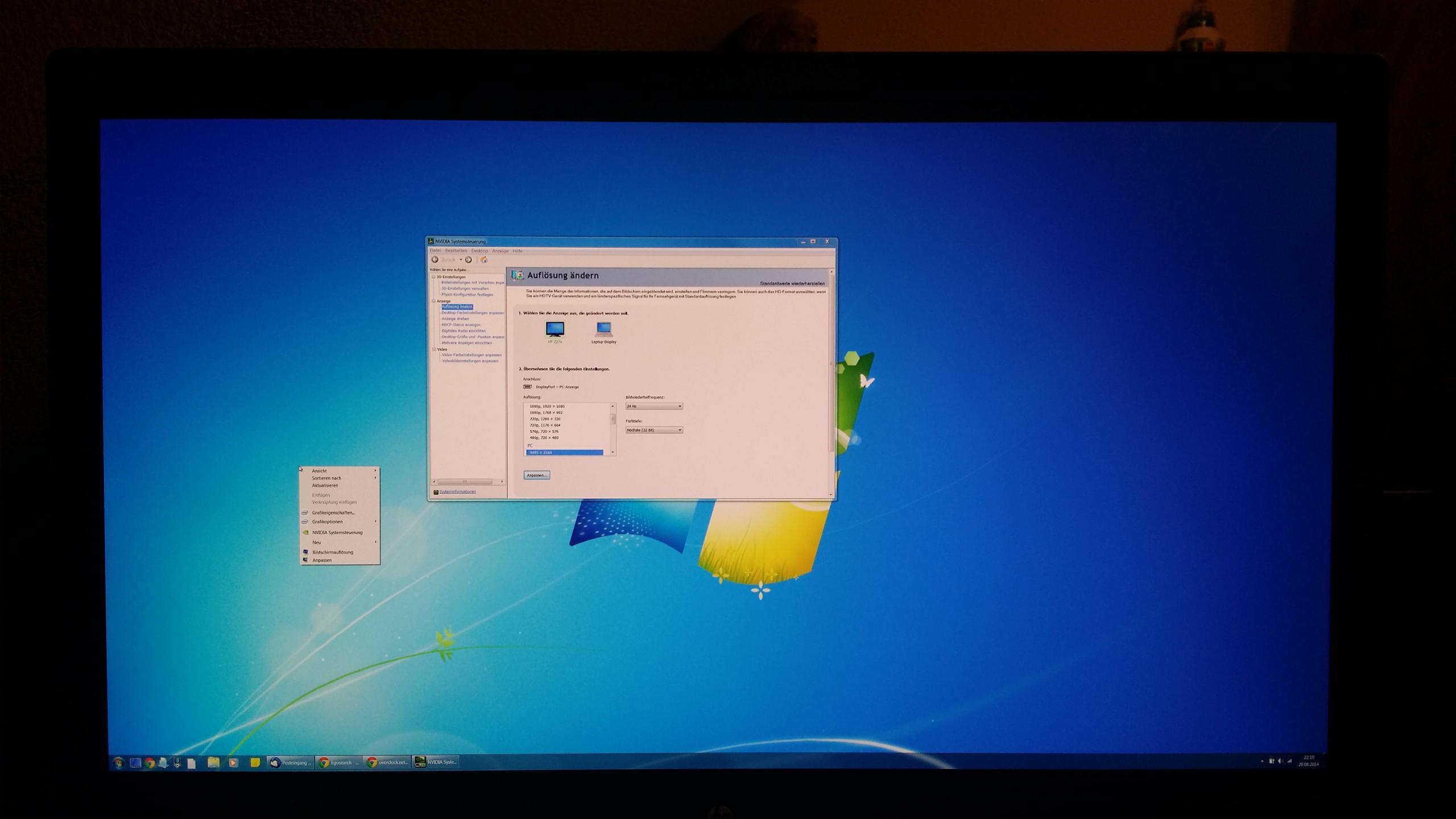Open the Farbtiefe color depth dropdown
The width and height of the screenshot is (1456, 819).
coord(654,430)
